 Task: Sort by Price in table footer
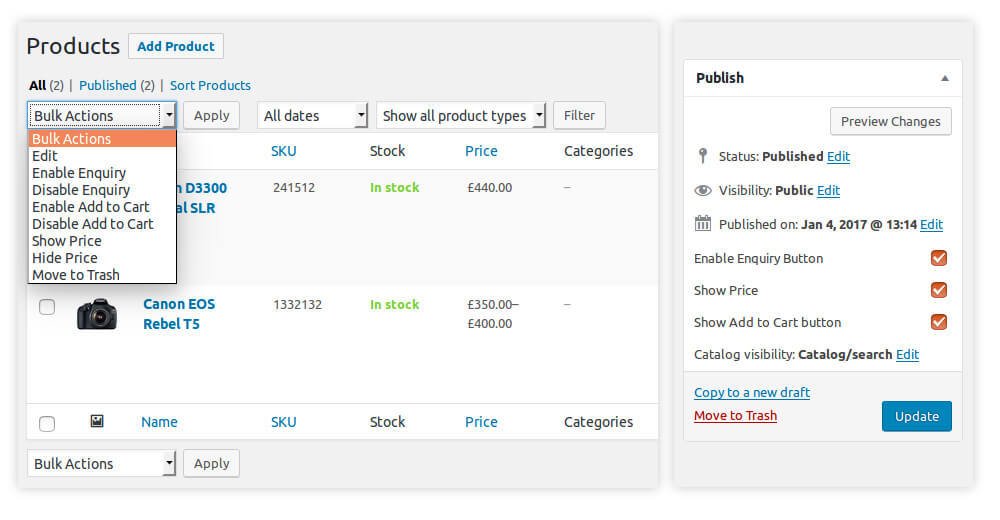pos(481,422)
